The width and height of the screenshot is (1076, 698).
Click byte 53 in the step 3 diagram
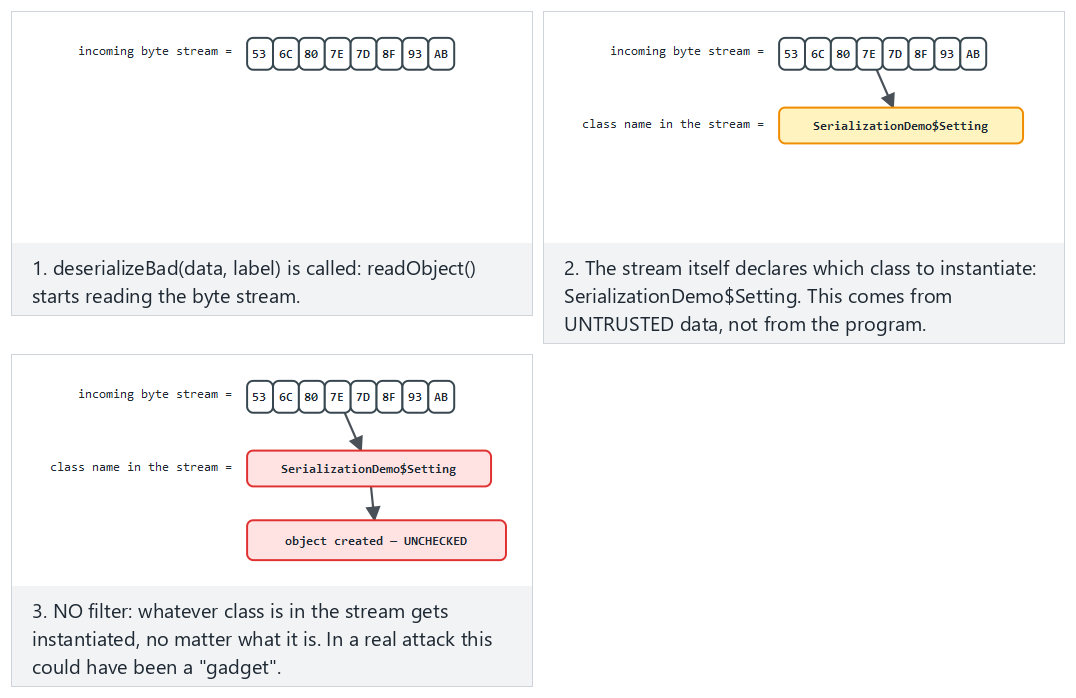259,397
